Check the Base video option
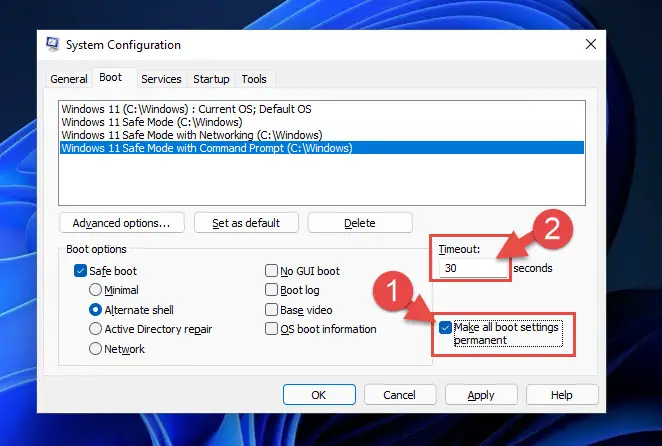 click(x=271, y=310)
